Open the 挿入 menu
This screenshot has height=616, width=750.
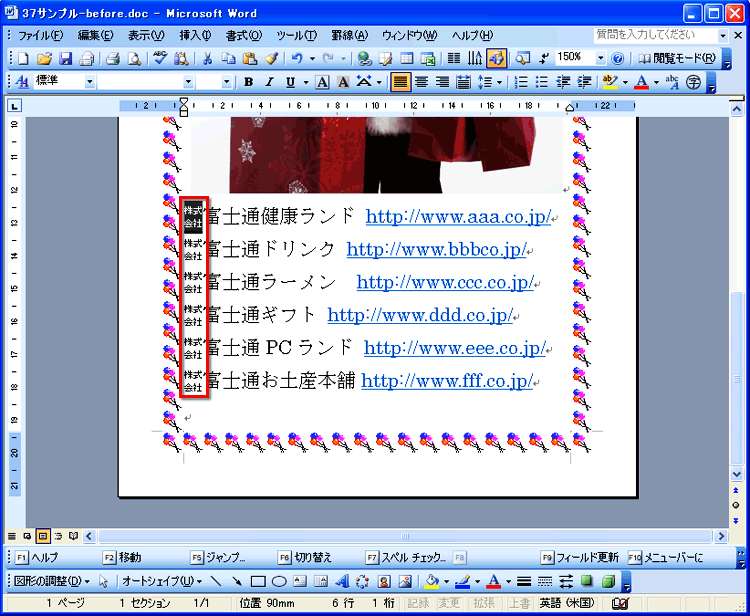coord(195,35)
